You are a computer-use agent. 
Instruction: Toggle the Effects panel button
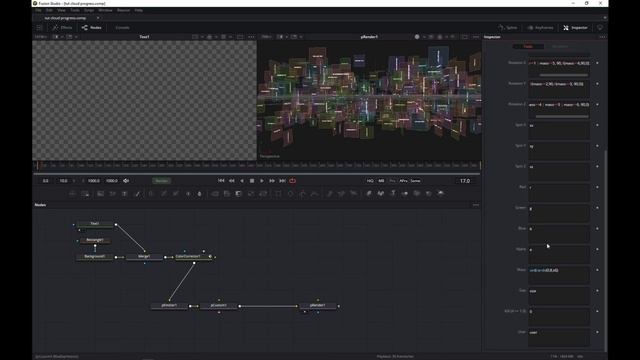[62, 28]
